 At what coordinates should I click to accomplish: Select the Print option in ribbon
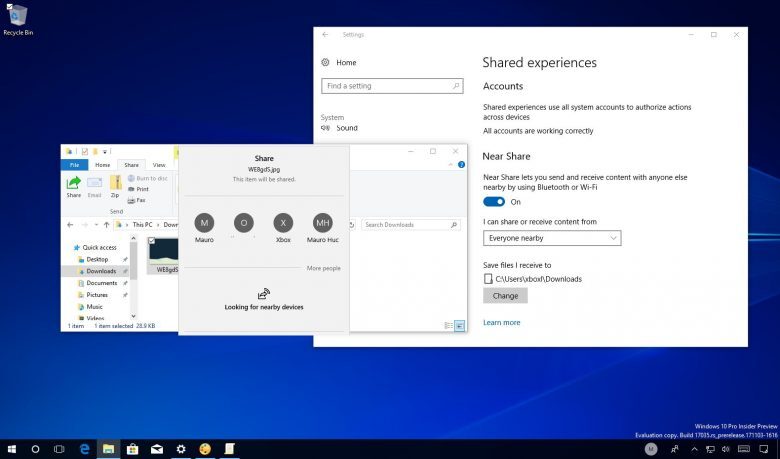(141, 189)
